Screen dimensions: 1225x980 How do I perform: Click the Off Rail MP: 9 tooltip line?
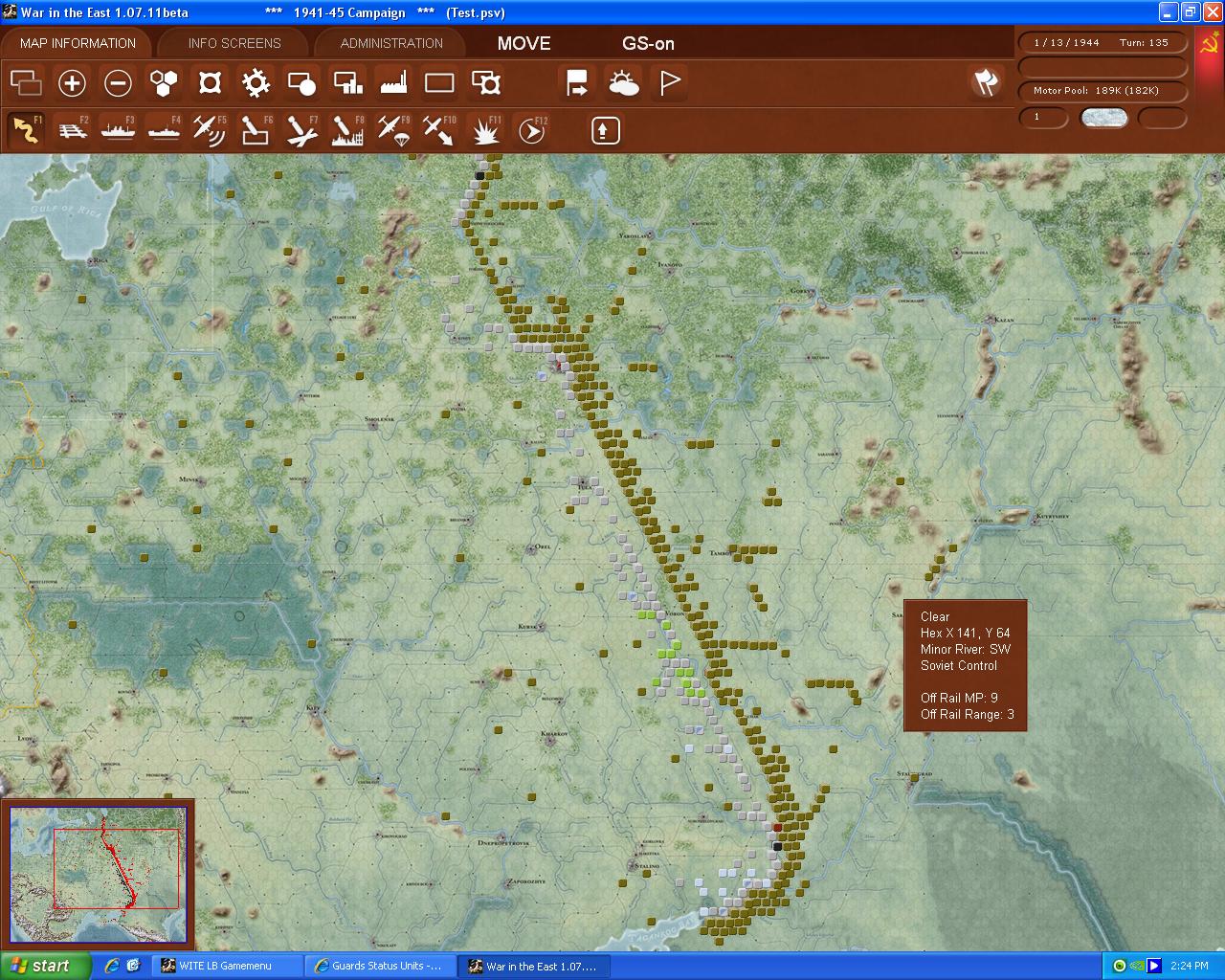pyautogui.click(x=959, y=698)
